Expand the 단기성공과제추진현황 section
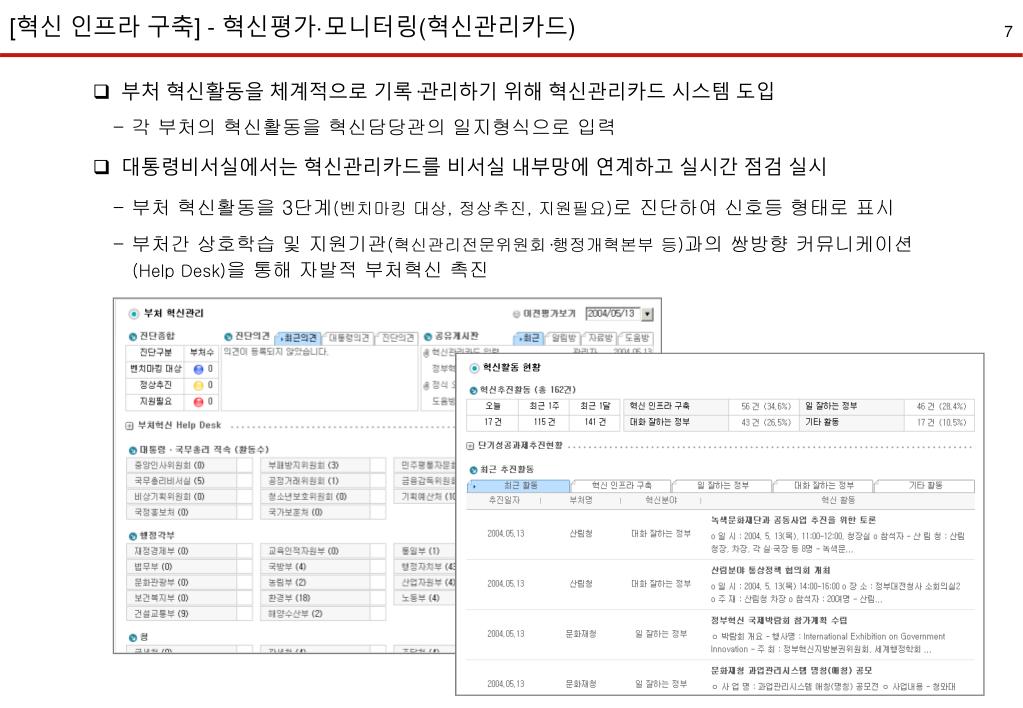 pyautogui.click(x=470, y=446)
